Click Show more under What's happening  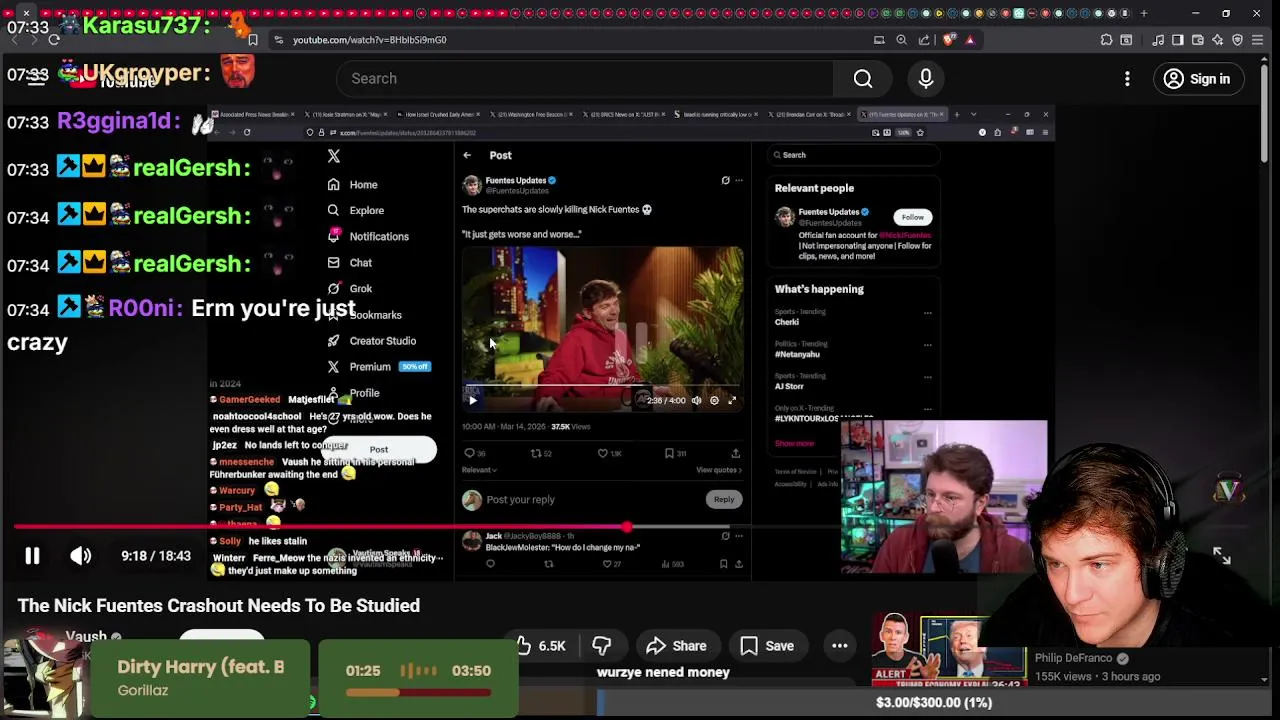click(x=794, y=443)
